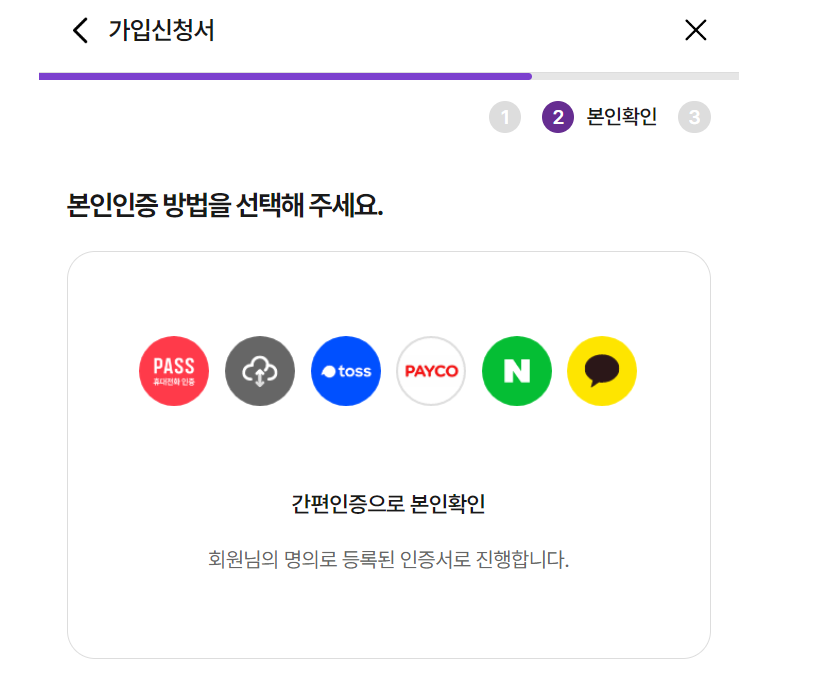This screenshot has width=840, height=687.
Task: Select the green Naver N icon
Action: click(516, 371)
